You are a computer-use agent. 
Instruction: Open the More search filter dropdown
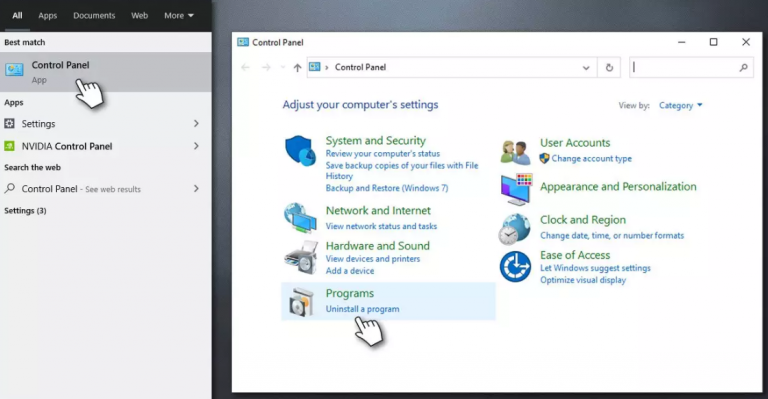pyautogui.click(x=179, y=16)
